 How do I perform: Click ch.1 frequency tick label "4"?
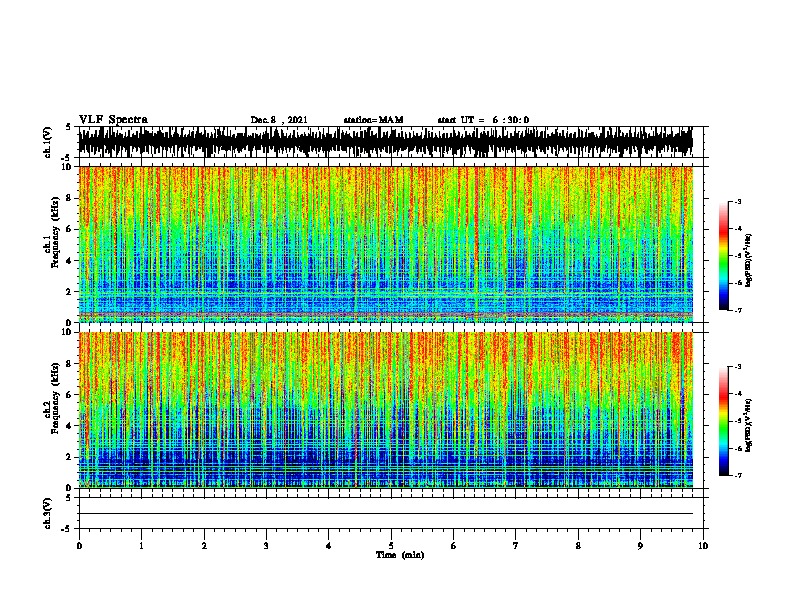tap(69, 261)
